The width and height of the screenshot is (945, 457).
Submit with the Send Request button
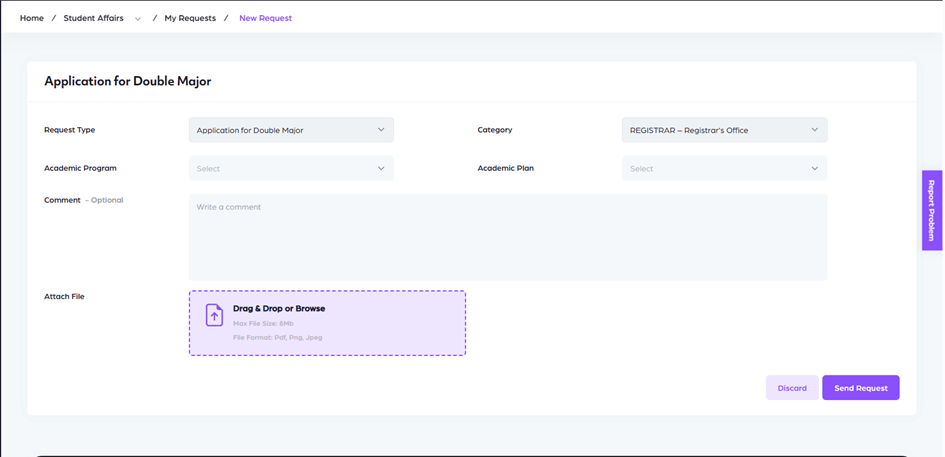pos(860,388)
